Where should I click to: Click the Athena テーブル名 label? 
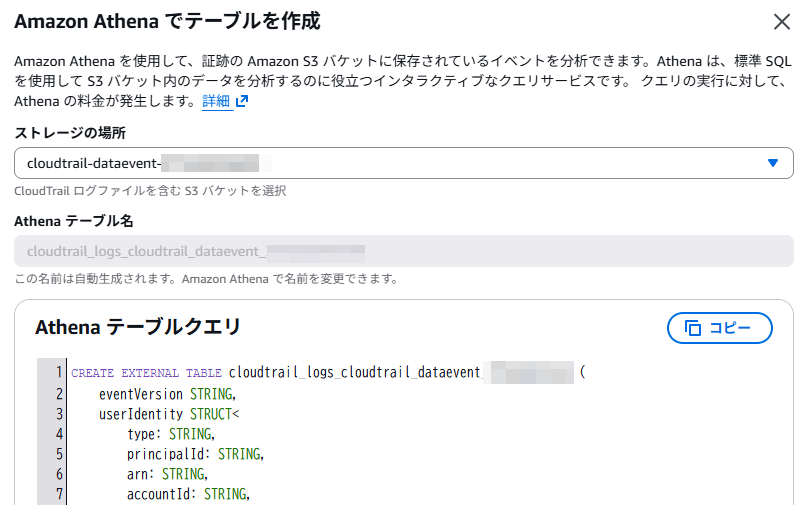tap(73, 221)
